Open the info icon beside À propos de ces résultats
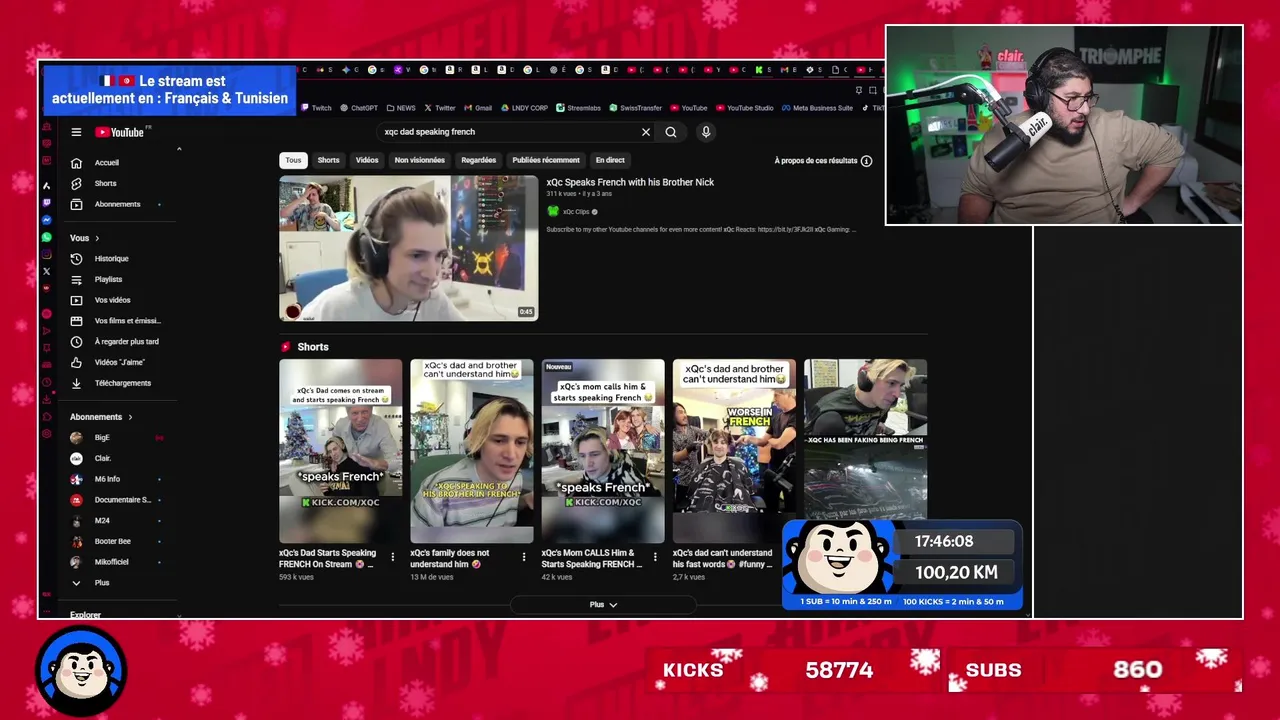 (867, 161)
